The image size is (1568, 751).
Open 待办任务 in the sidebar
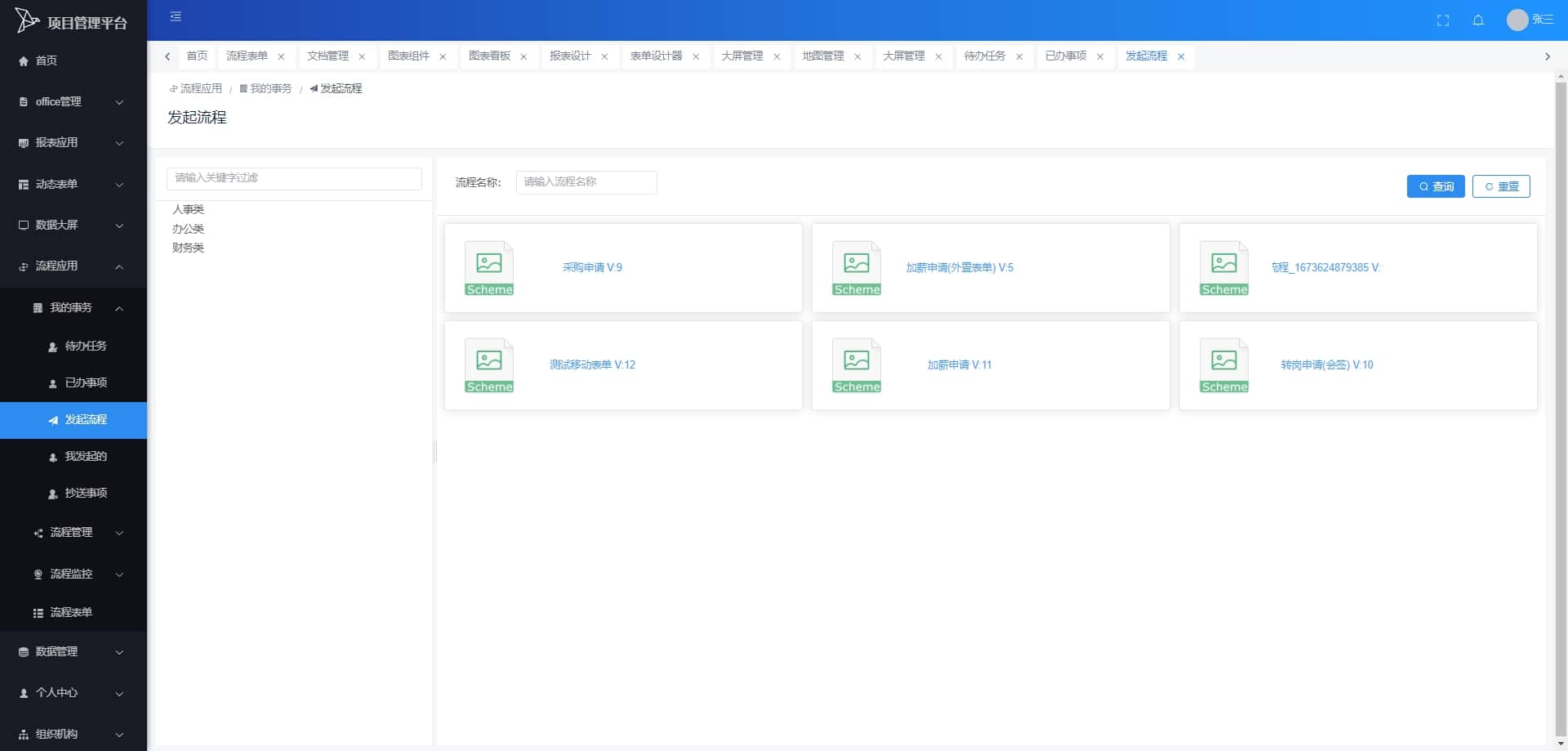73,346
